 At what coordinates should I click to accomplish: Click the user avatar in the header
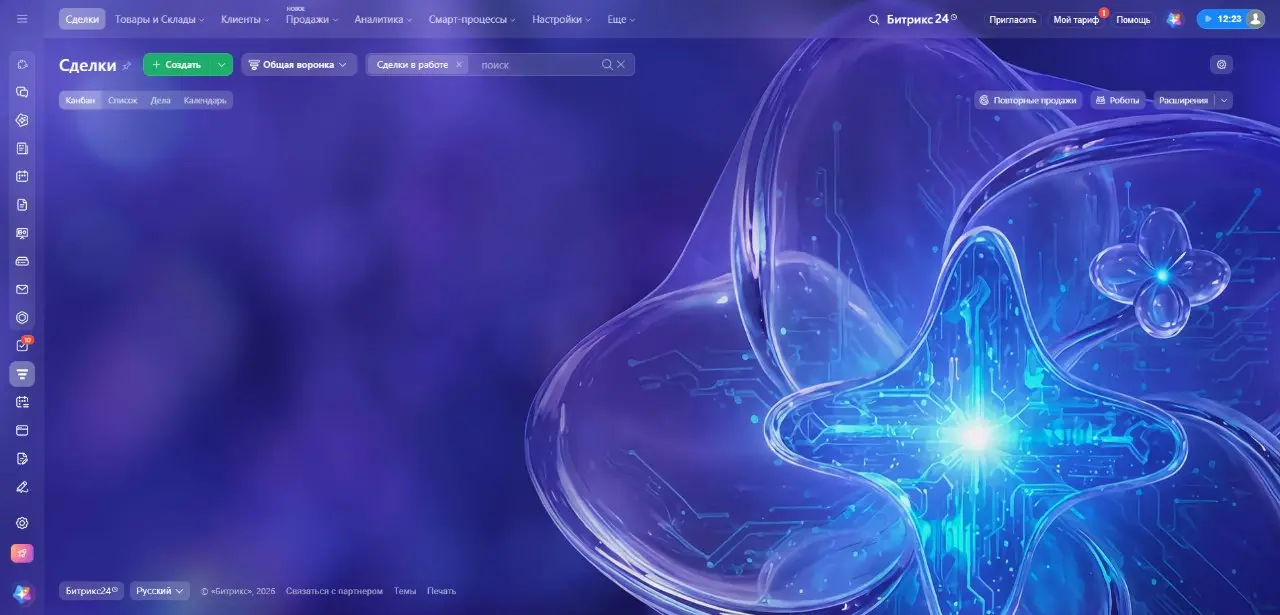pyautogui.click(x=1255, y=19)
